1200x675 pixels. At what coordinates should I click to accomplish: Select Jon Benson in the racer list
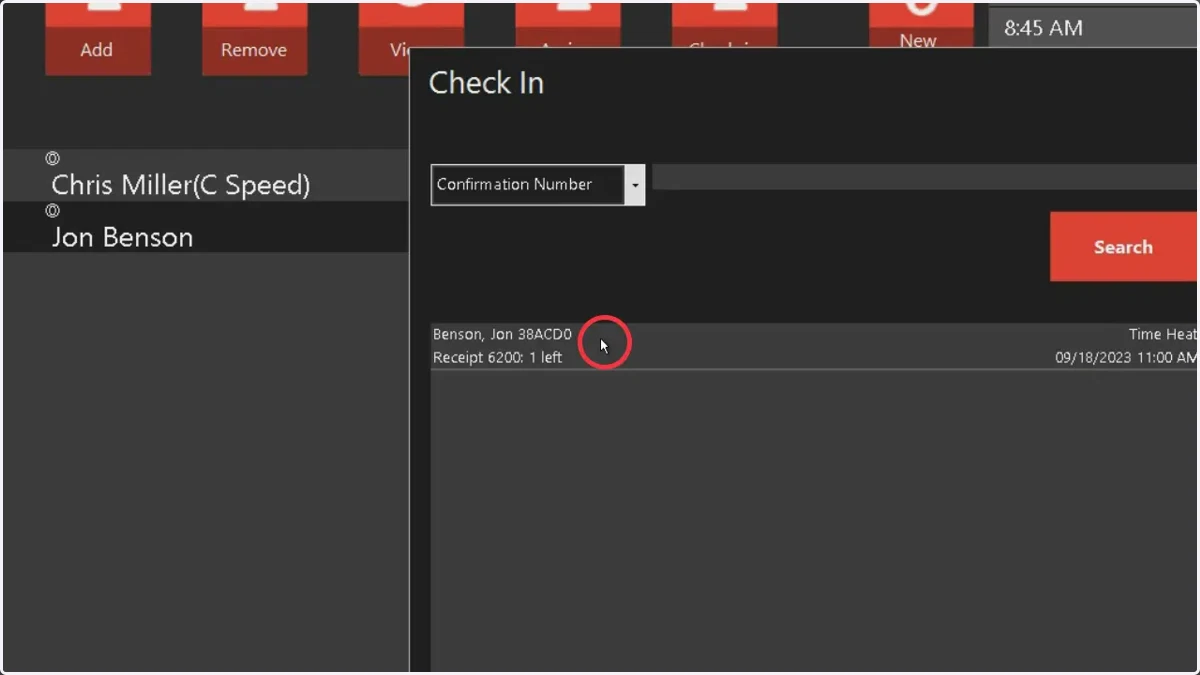206,228
